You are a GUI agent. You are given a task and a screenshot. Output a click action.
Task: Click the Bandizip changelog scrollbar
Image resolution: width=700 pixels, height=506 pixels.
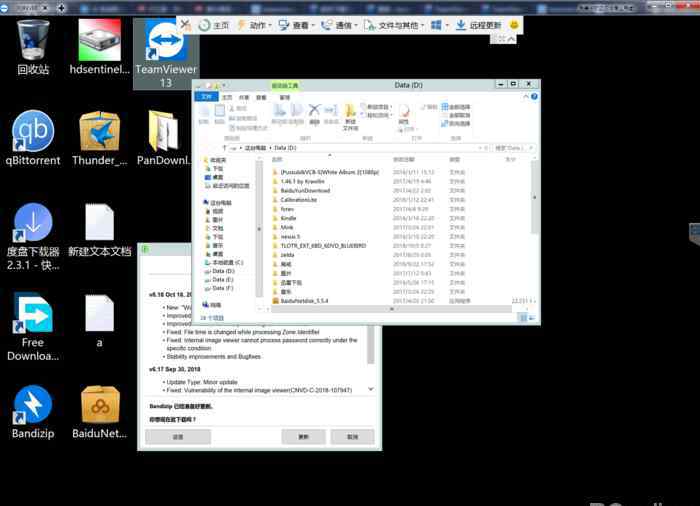click(x=371, y=345)
